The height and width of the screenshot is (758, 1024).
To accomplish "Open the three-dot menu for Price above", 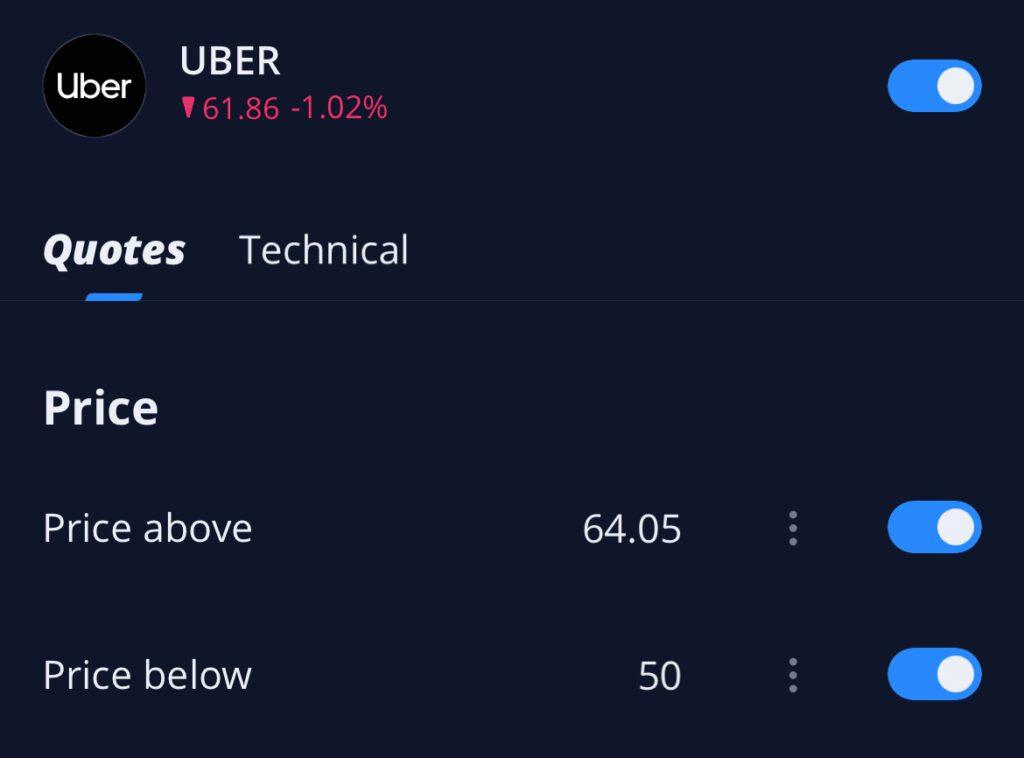I will pos(793,528).
